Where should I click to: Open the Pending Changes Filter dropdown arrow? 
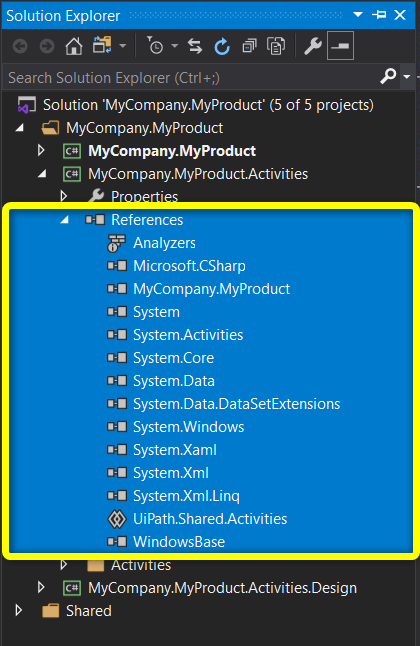pyautogui.click(x=175, y=46)
